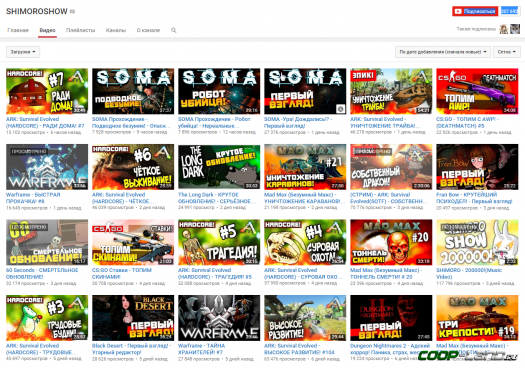
Task: Click the first subscriber avatar near Также подписаны
Action: pyautogui.click(x=504, y=29)
